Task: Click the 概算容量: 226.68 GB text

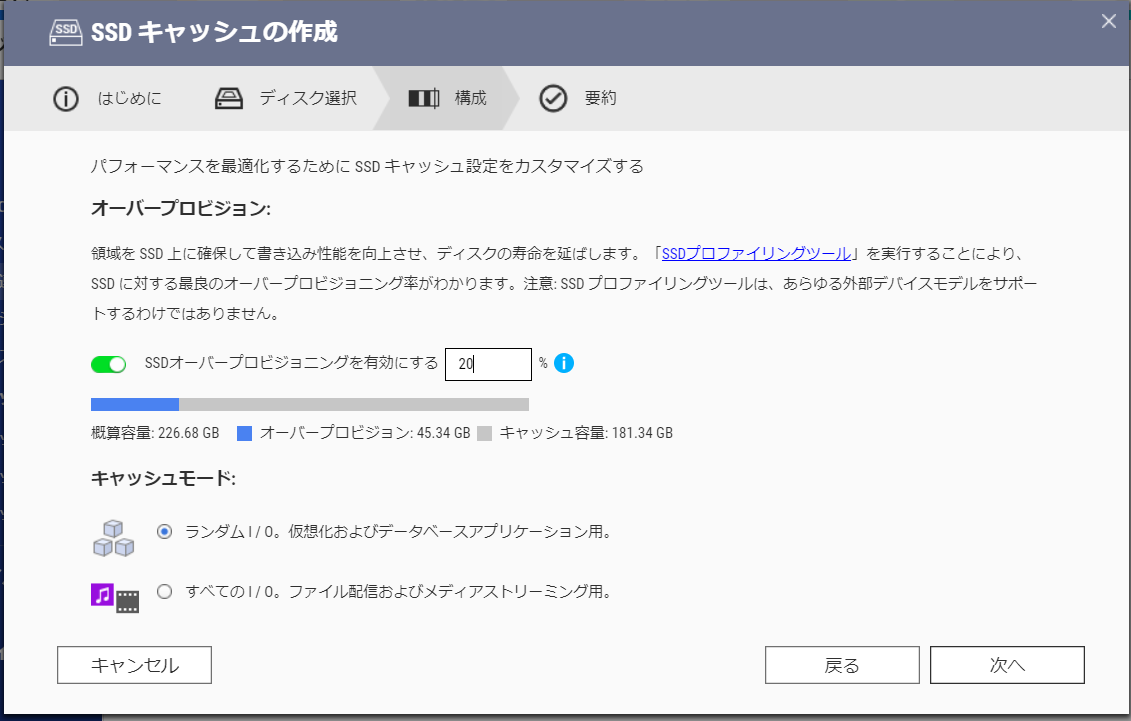Action: pos(155,433)
